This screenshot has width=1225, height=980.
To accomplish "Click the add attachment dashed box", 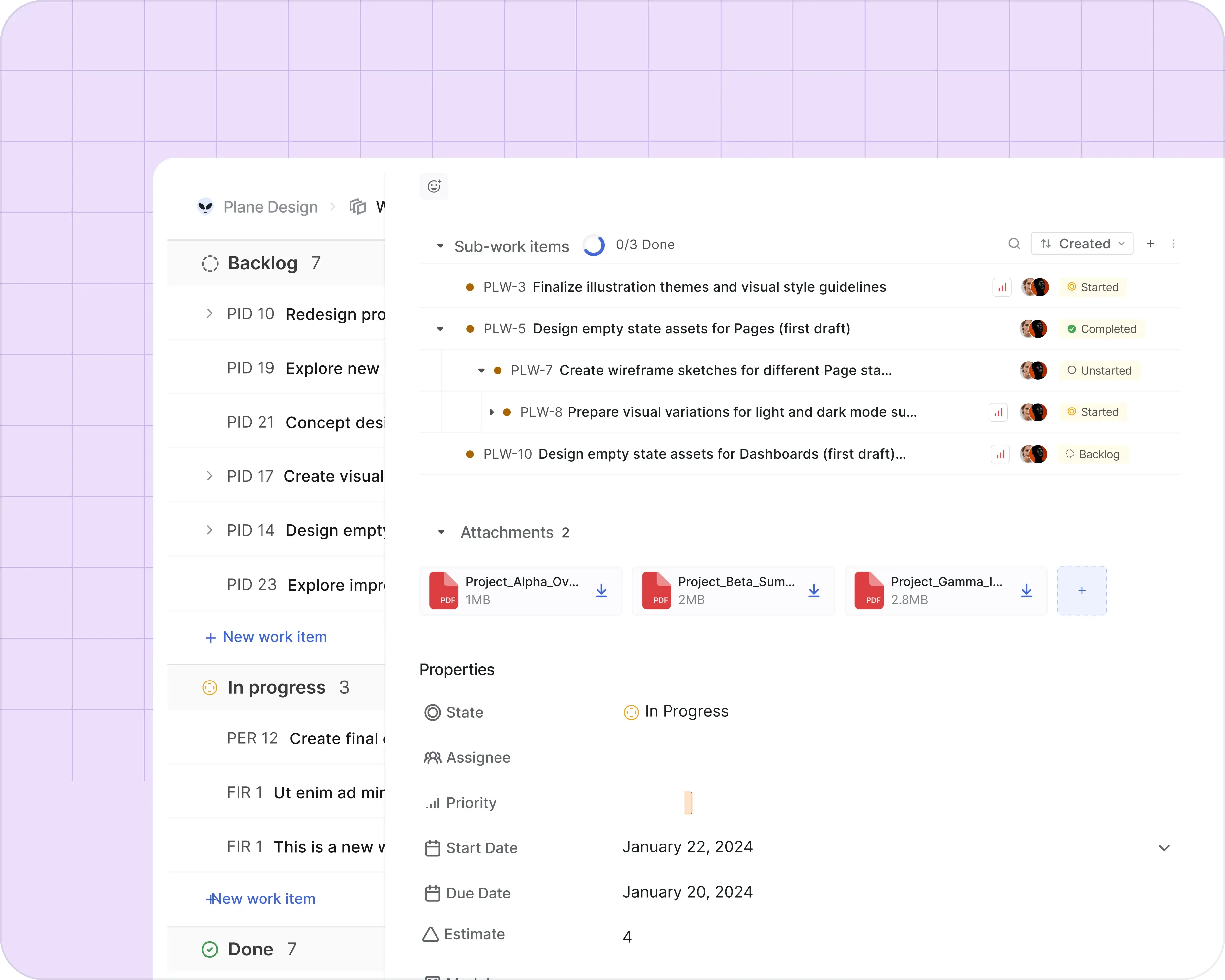I will click(x=1081, y=591).
